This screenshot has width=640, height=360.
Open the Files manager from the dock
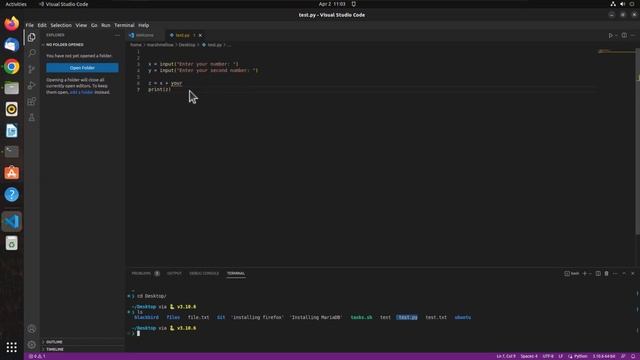point(11,88)
